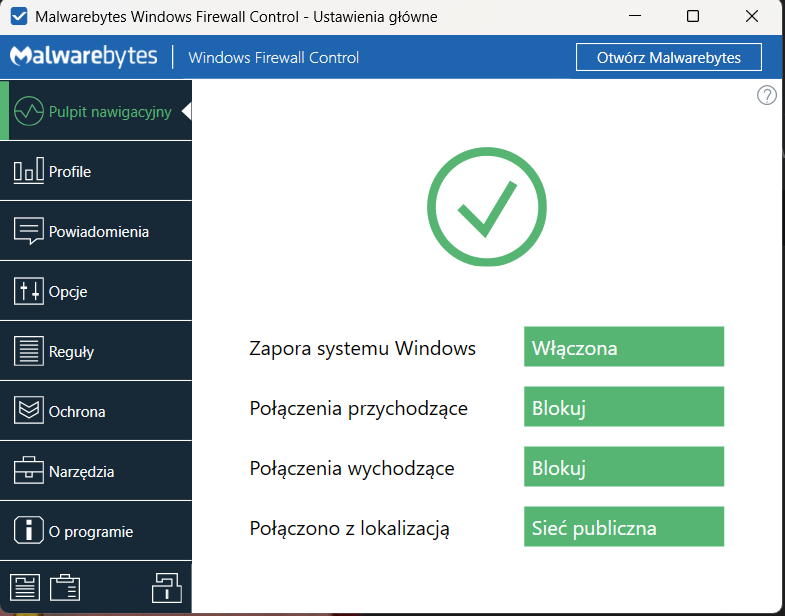Click Blokuj status for outgoing connections
Screen dimensions: 785x616
[x=623, y=467]
